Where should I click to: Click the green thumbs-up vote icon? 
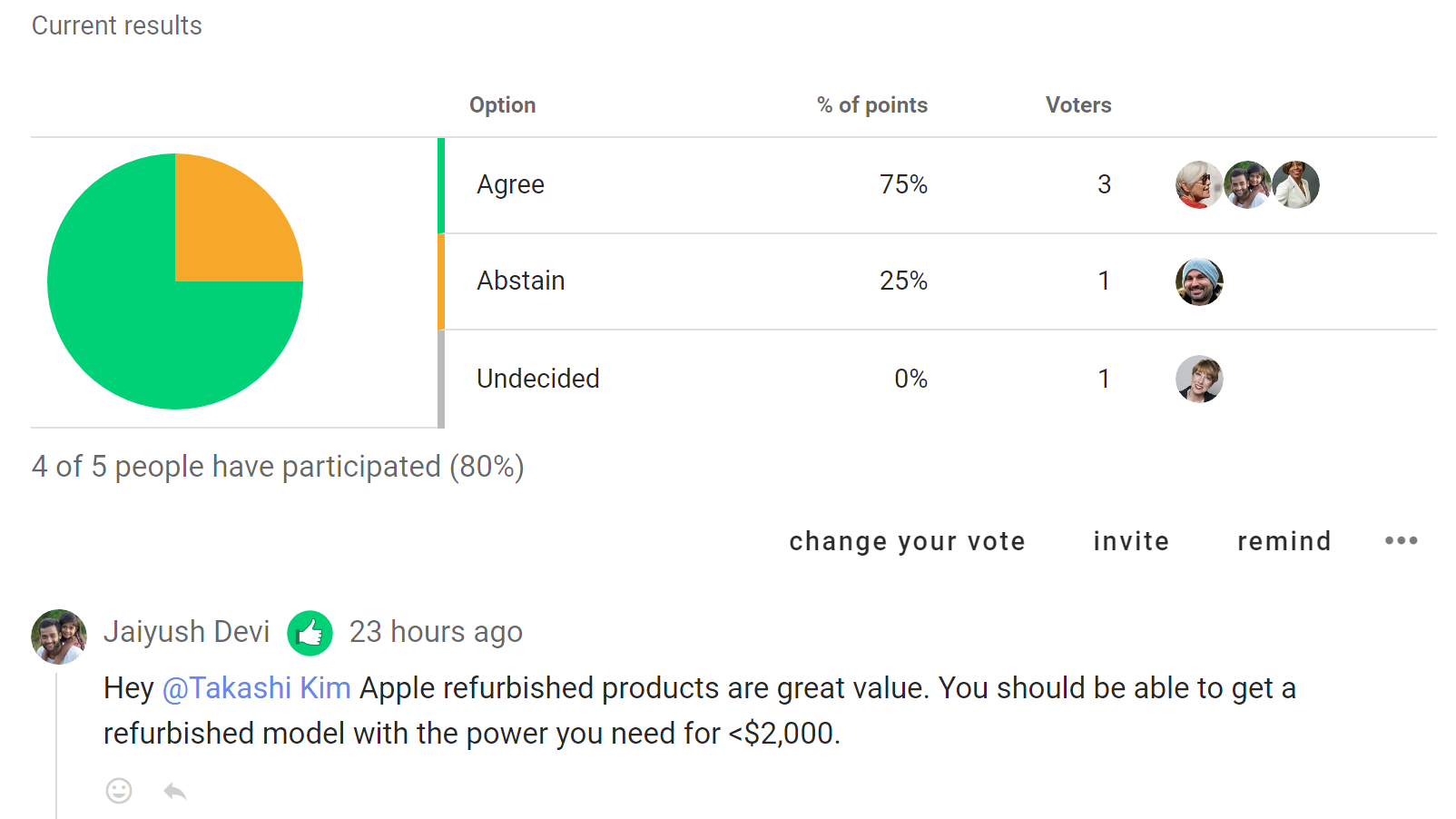[x=310, y=633]
